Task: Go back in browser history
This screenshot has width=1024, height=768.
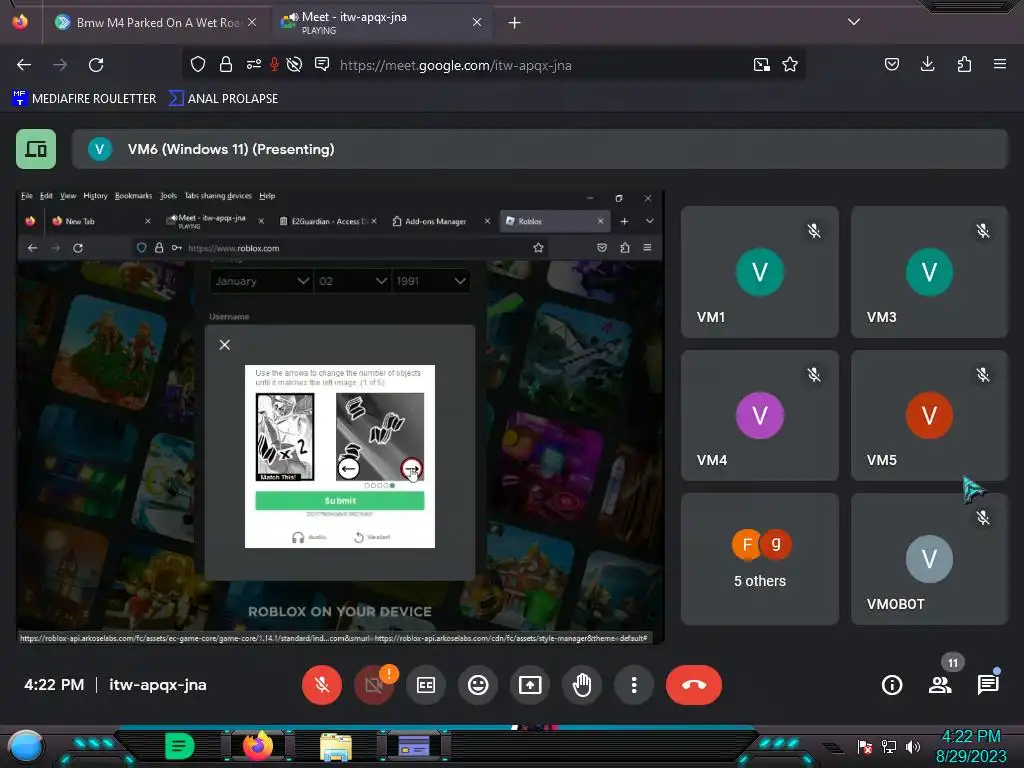Action: [24, 65]
